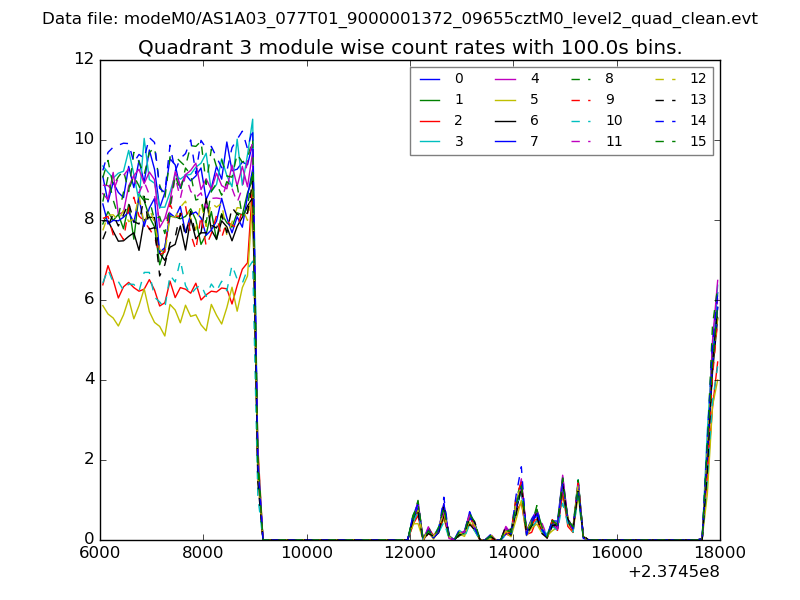Click the black module 6 legend entry

point(519,120)
